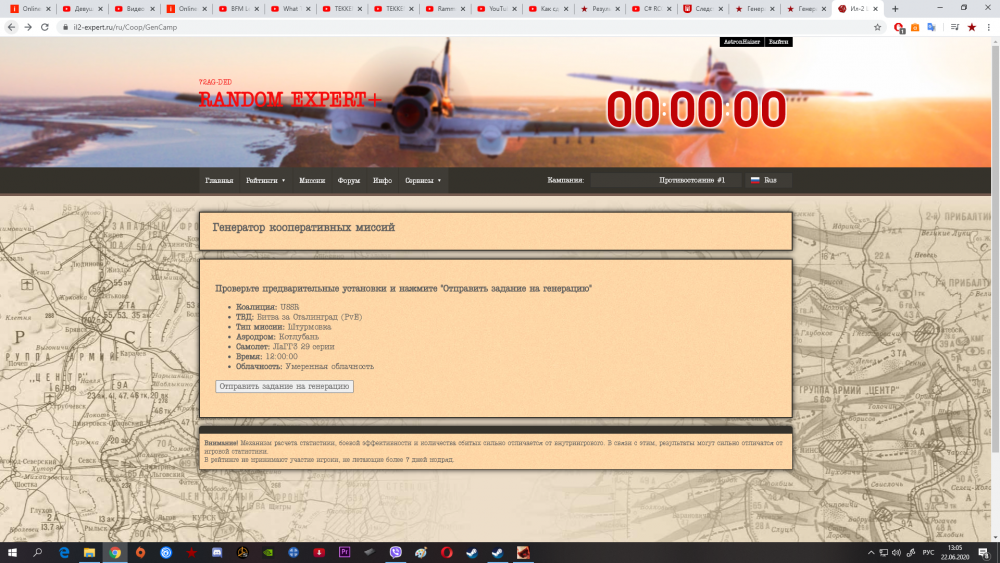Launch Adobe Premiere Pro from taskbar
This screenshot has width=1000, height=563.
[x=344, y=553]
